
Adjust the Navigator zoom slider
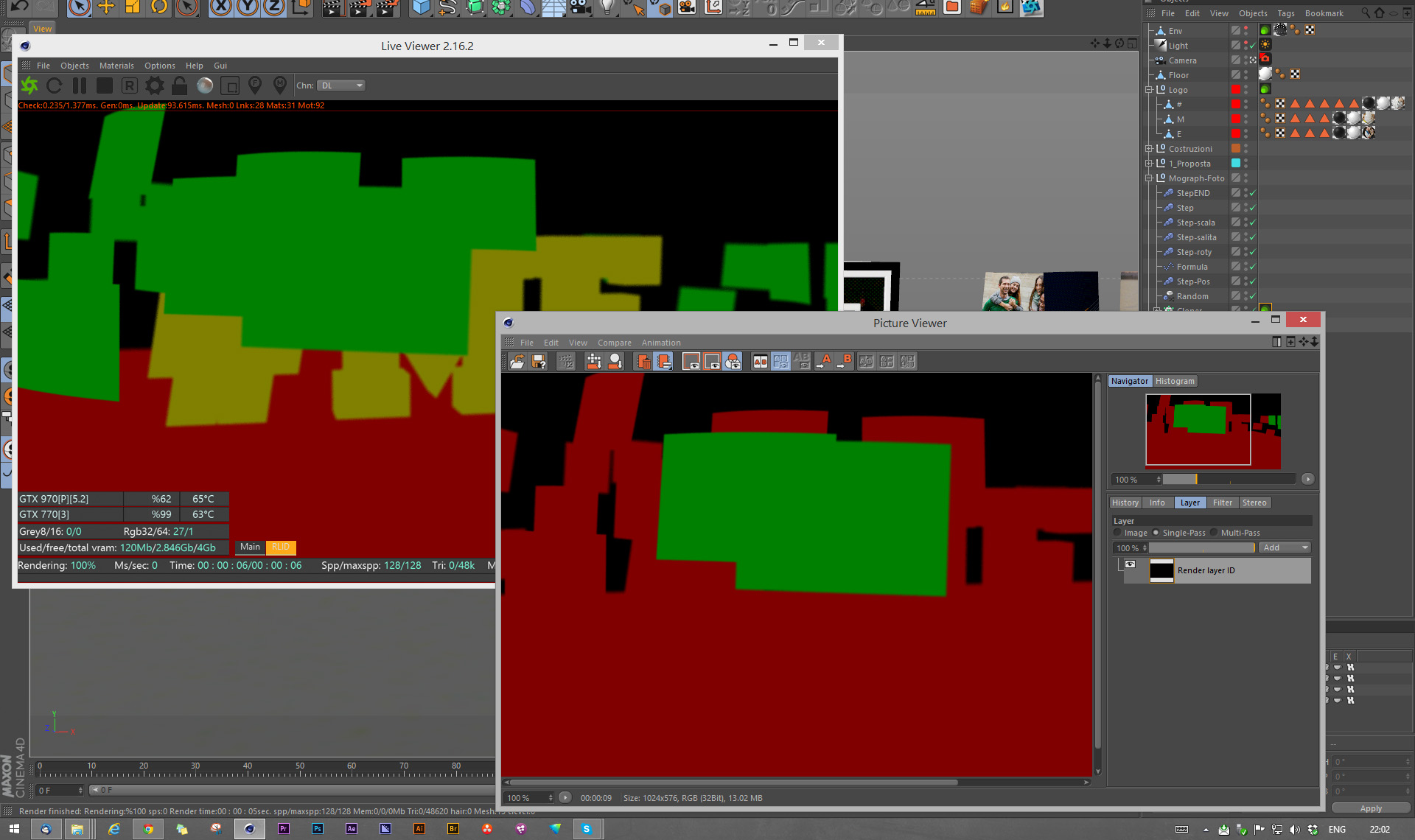tap(1195, 480)
